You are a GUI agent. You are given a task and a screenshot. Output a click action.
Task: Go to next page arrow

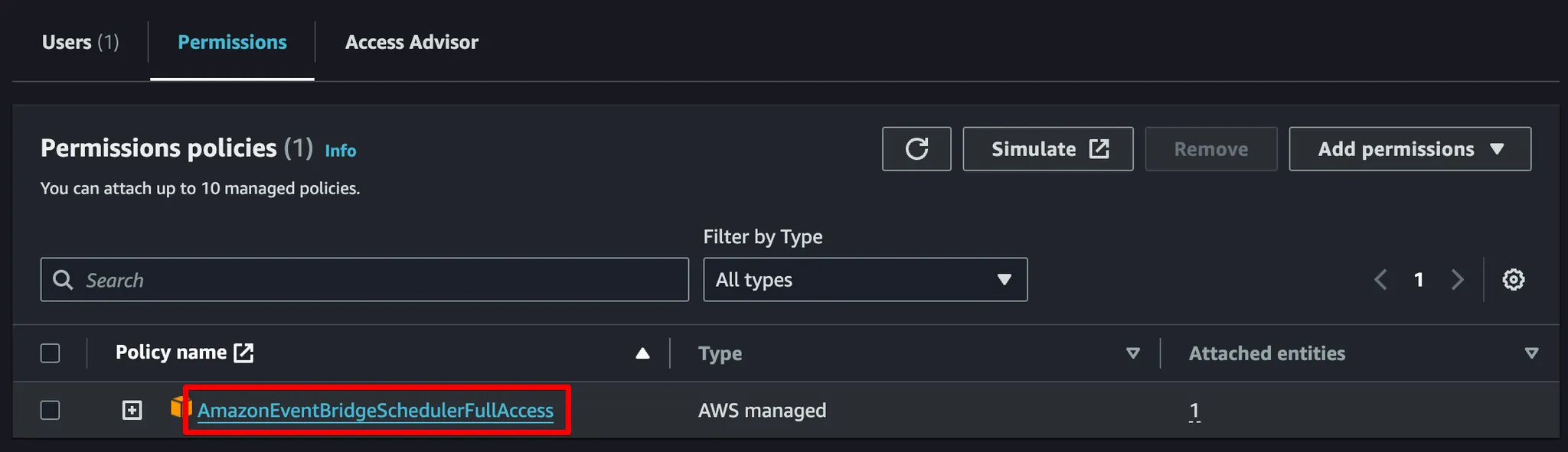click(1457, 280)
